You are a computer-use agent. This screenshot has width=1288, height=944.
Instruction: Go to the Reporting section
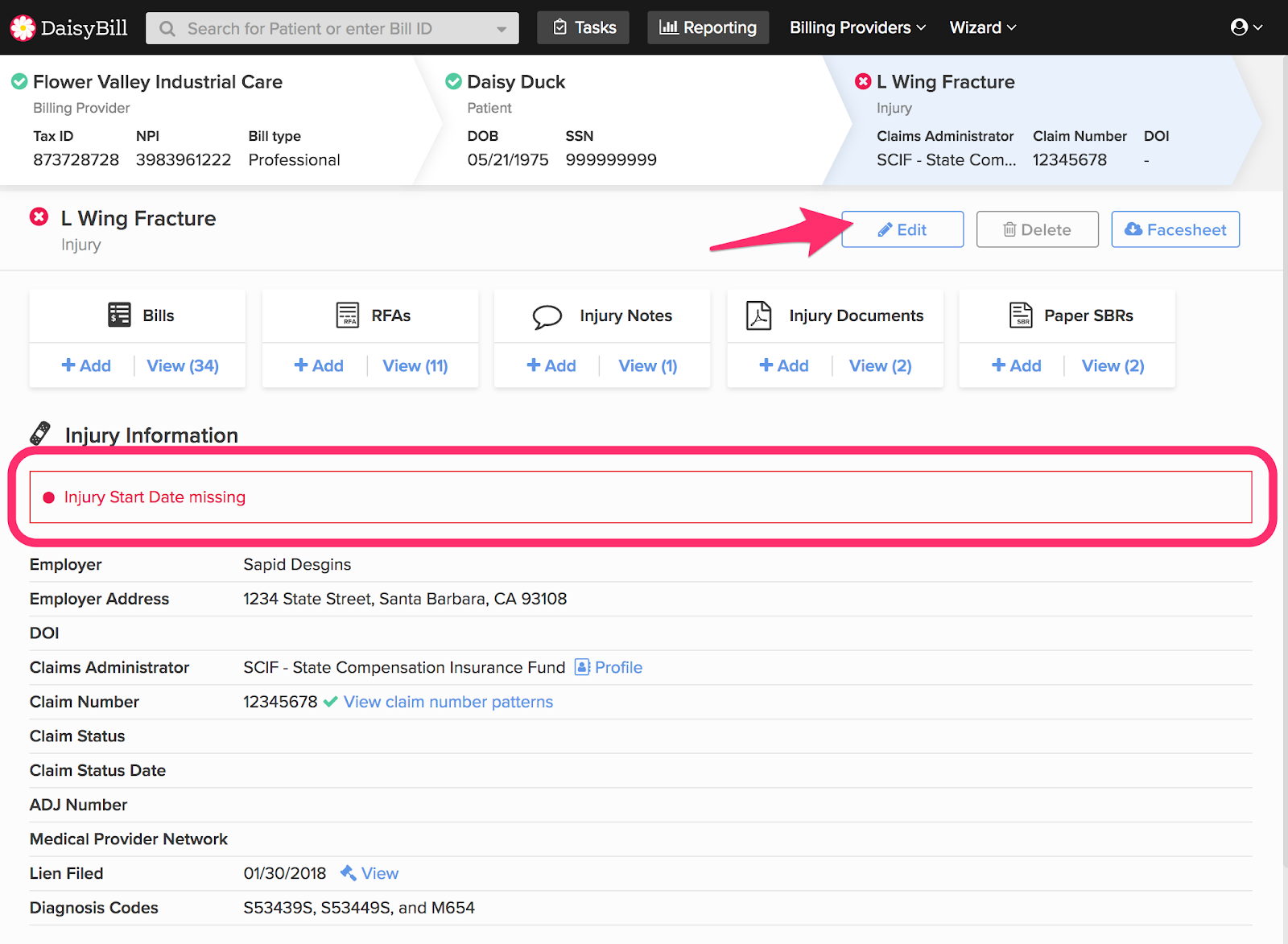tap(708, 27)
